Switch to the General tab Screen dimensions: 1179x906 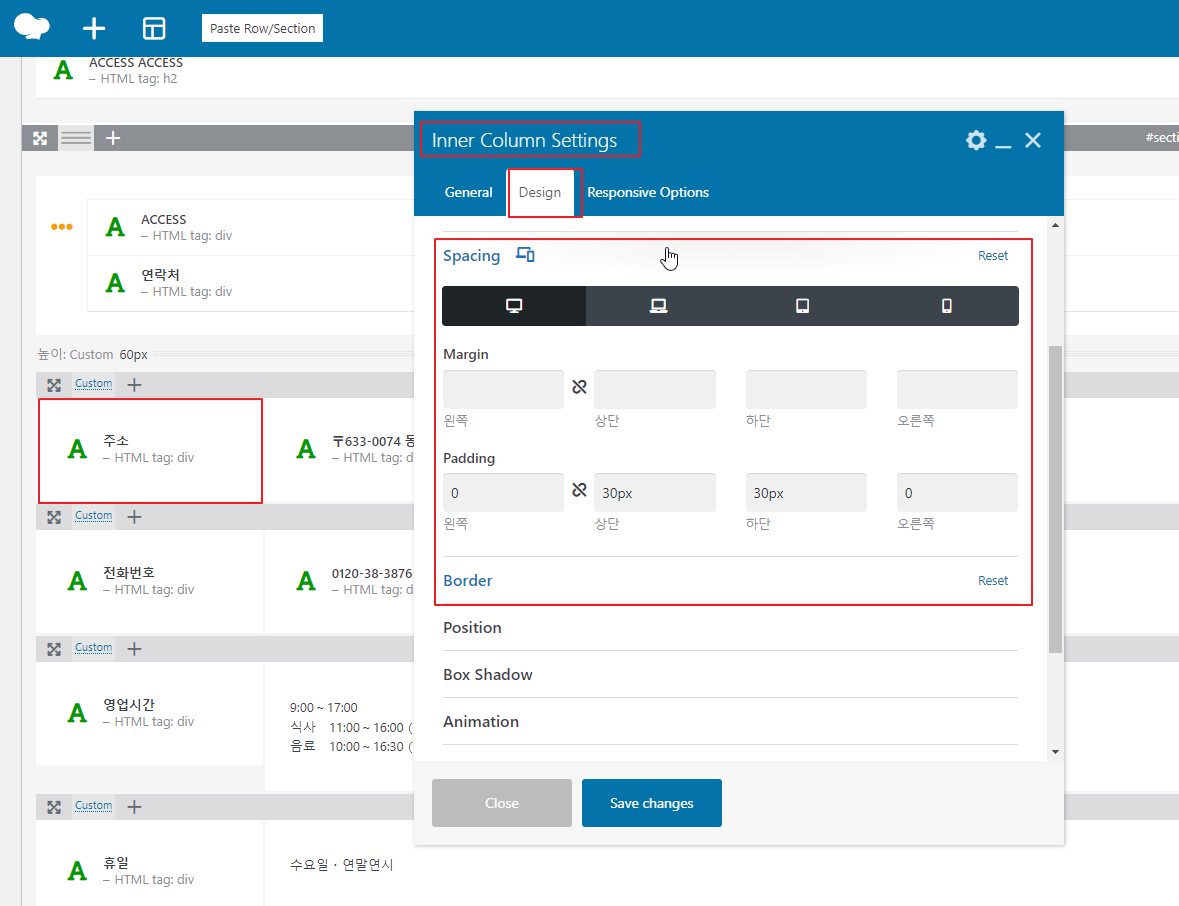tap(468, 192)
